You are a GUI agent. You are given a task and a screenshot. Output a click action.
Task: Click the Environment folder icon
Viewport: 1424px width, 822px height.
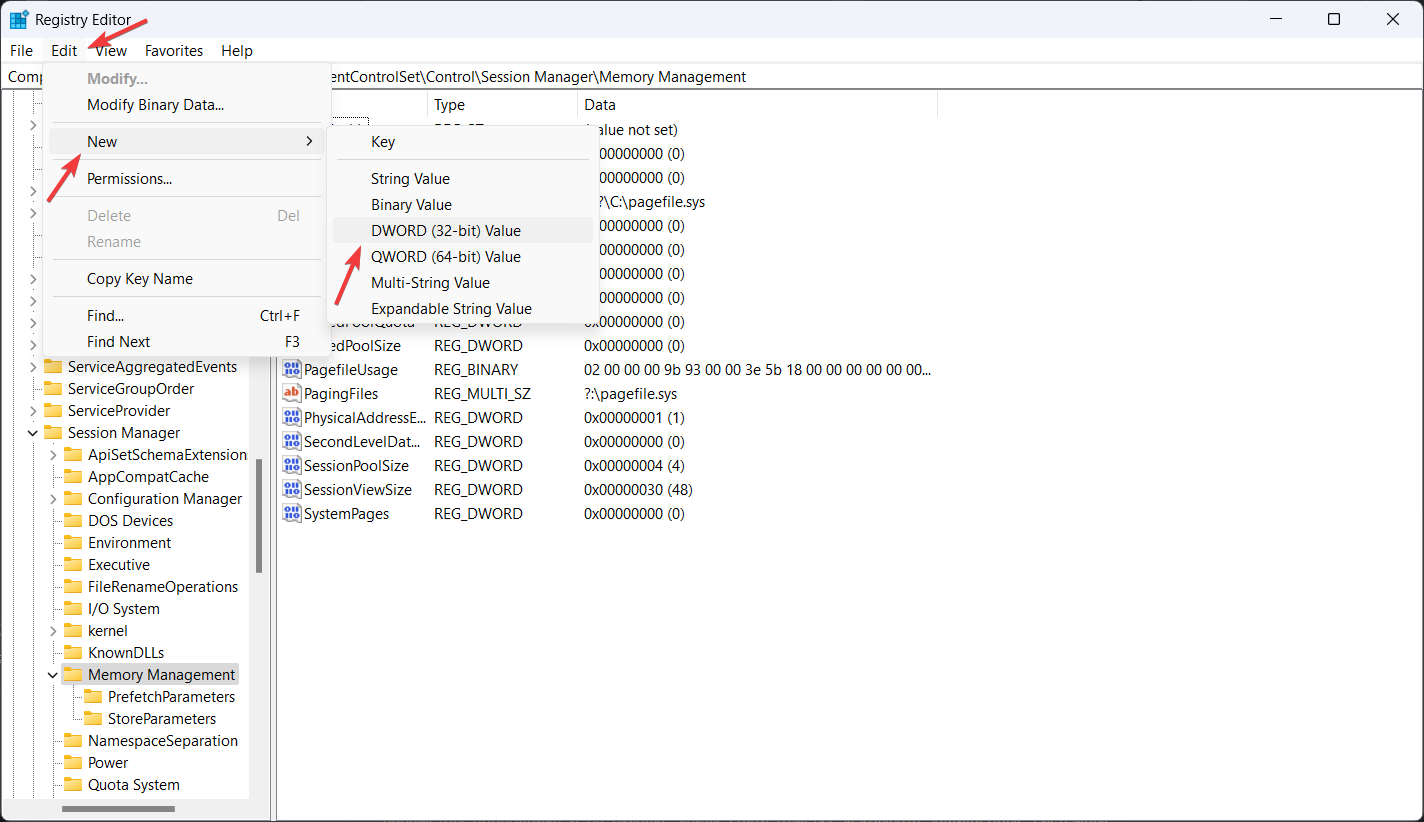click(72, 543)
